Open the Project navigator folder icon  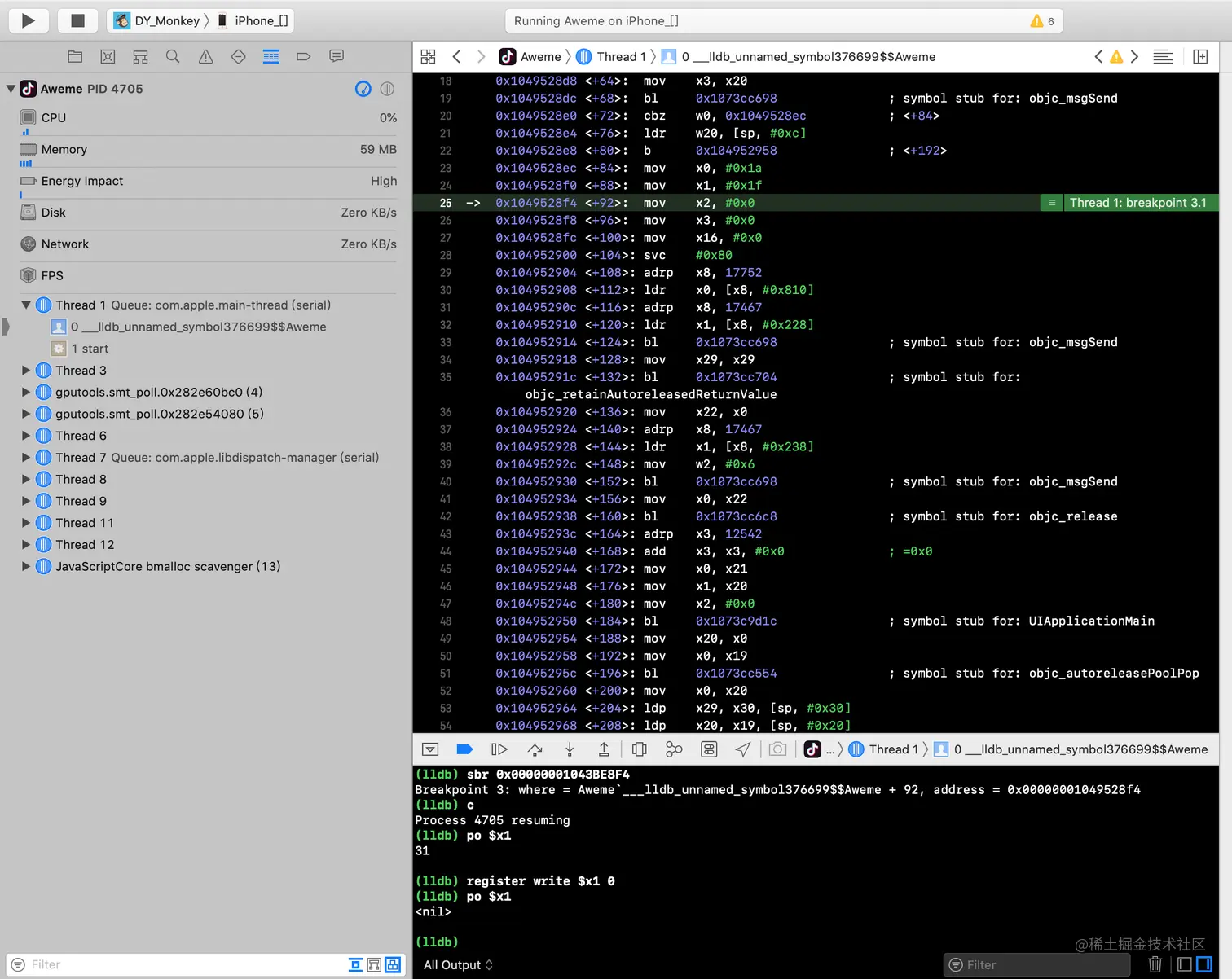point(75,56)
